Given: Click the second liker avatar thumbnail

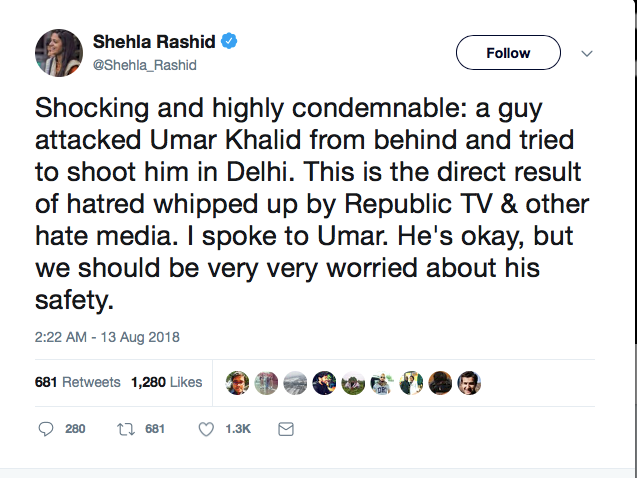Looking at the screenshot, I should tap(266, 383).
